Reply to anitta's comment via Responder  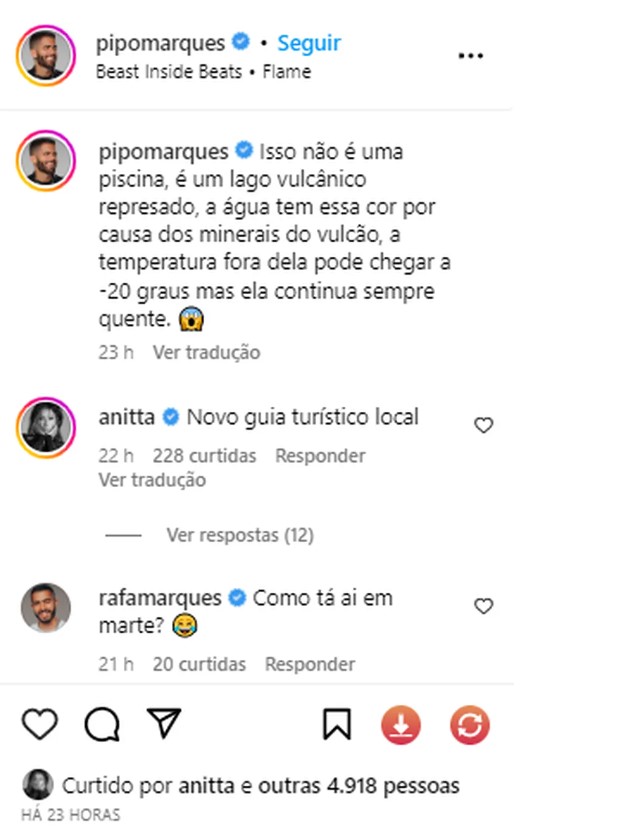(320, 455)
